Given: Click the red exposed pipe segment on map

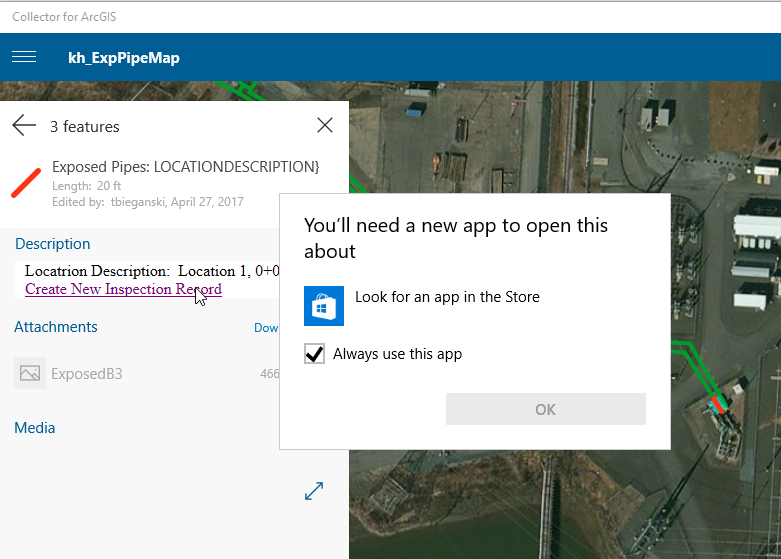Looking at the screenshot, I should (718, 405).
